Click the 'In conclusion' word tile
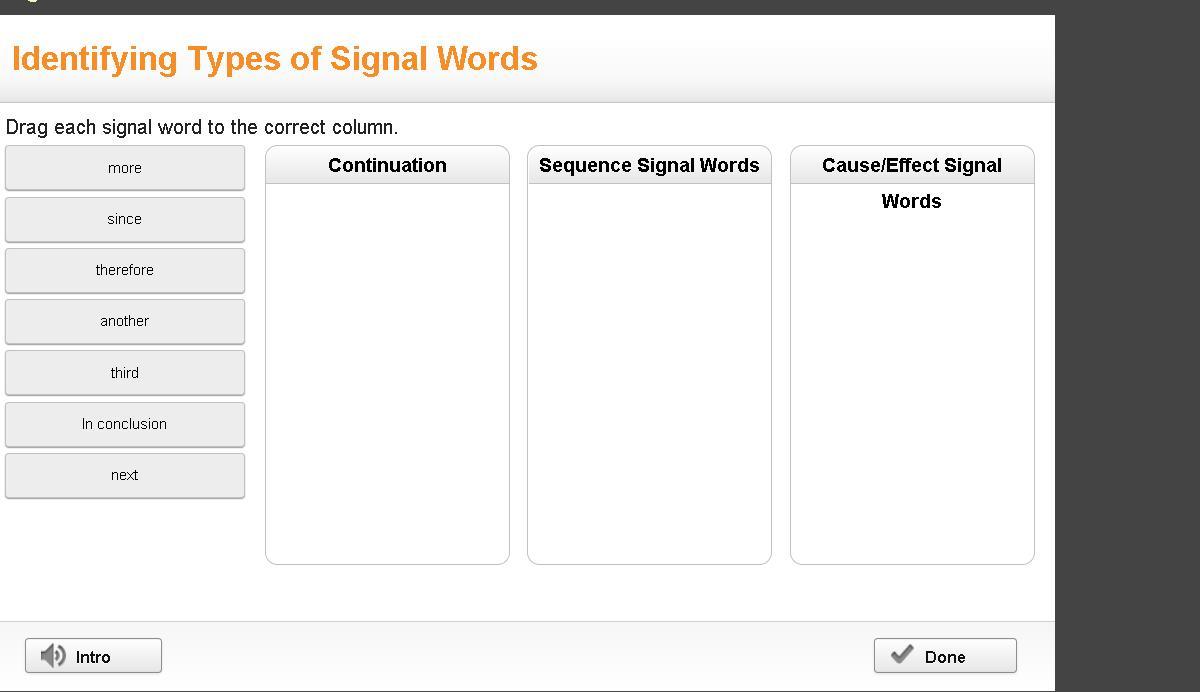 125,424
